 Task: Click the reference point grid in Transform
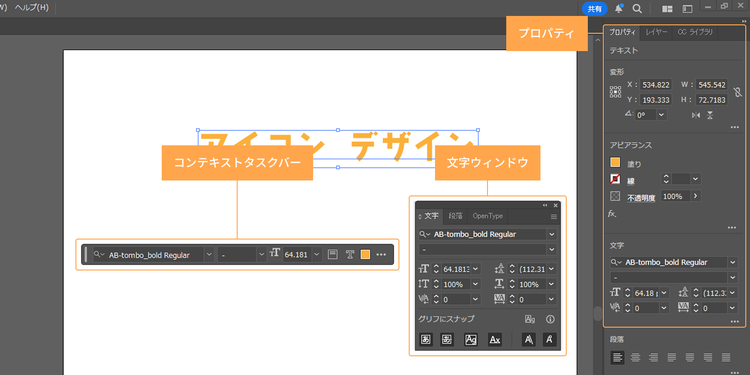[615, 92]
